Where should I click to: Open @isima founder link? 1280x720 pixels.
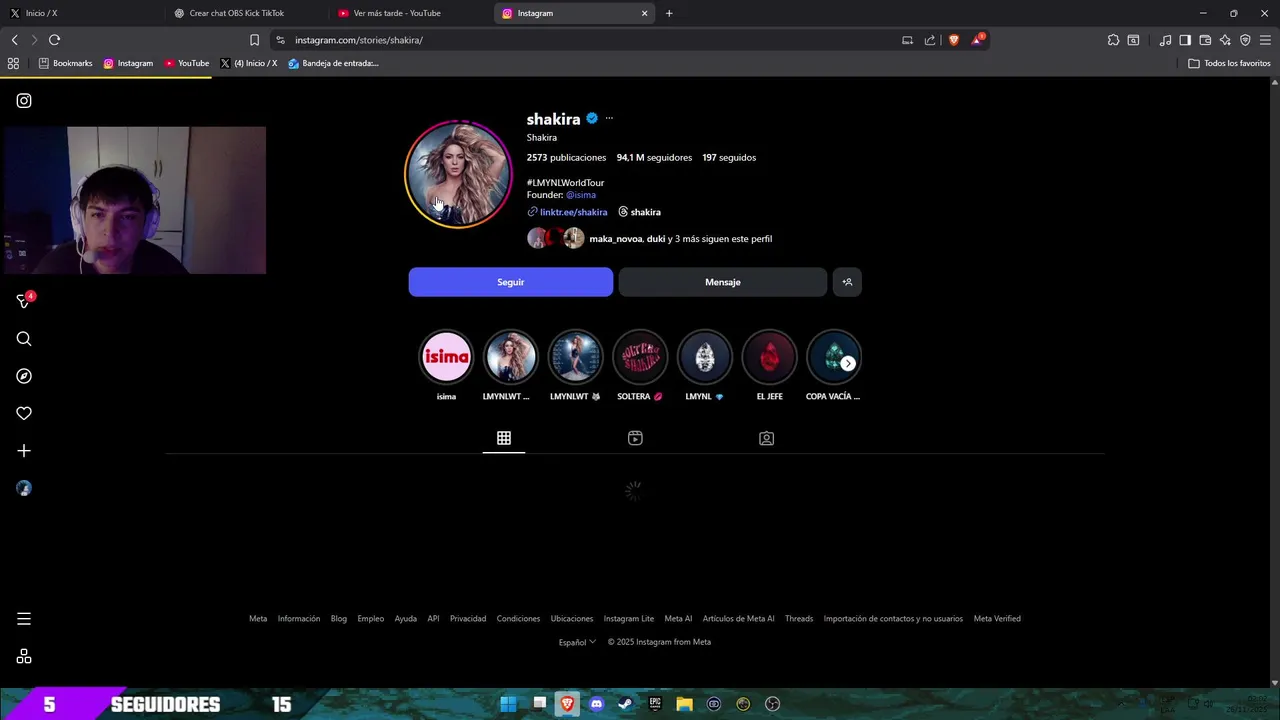click(x=581, y=195)
